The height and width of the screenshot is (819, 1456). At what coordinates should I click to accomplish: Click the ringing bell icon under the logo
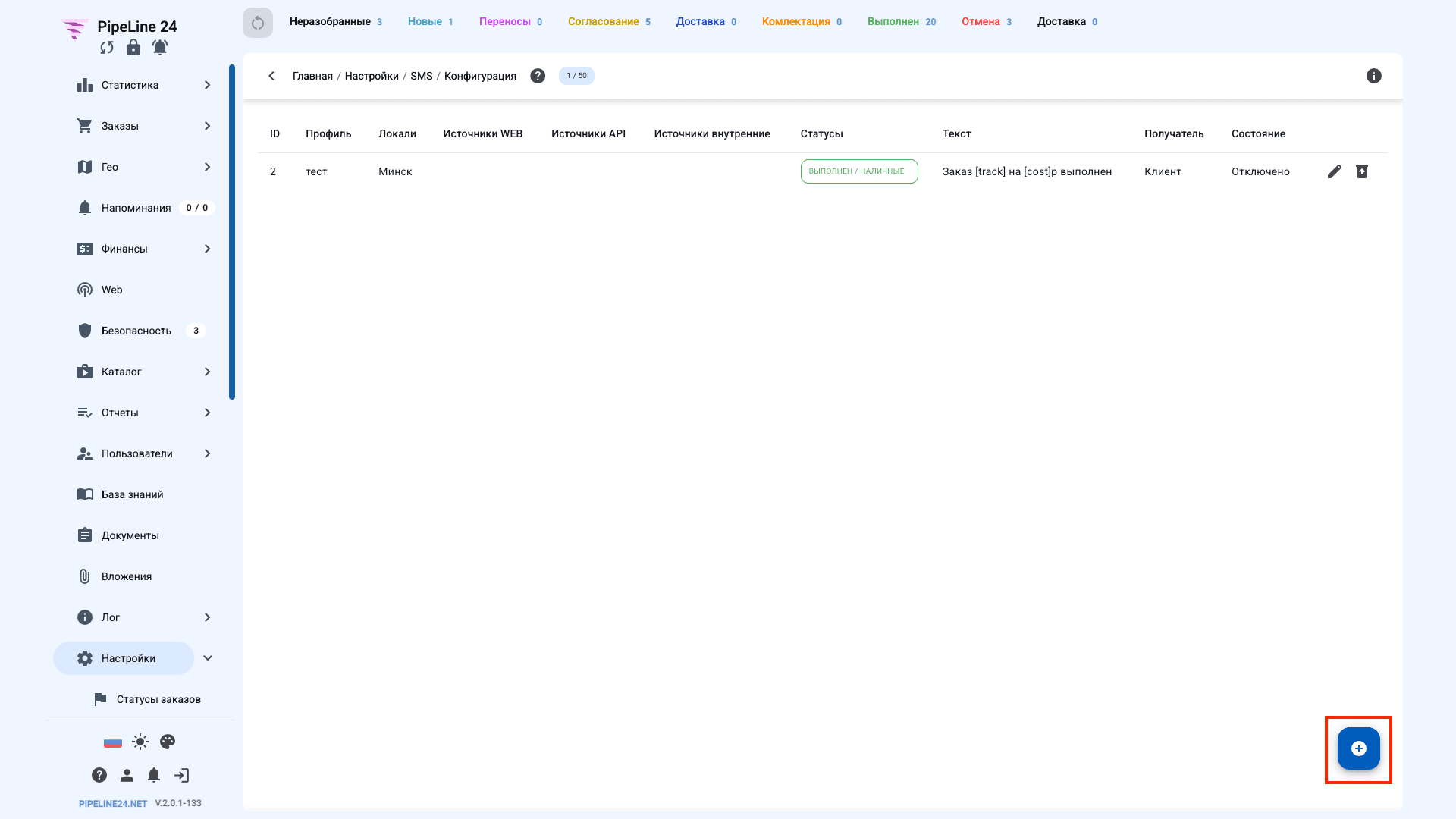tap(160, 47)
